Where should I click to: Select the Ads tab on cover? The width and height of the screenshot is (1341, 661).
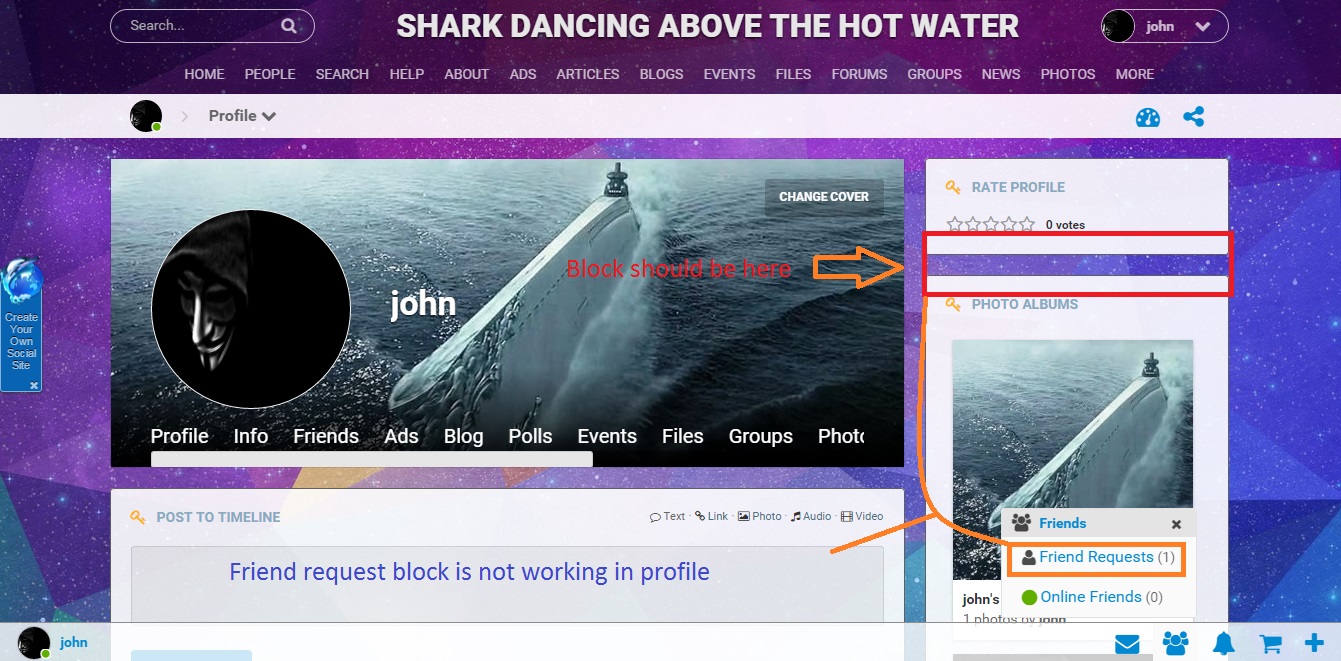pos(401,436)
